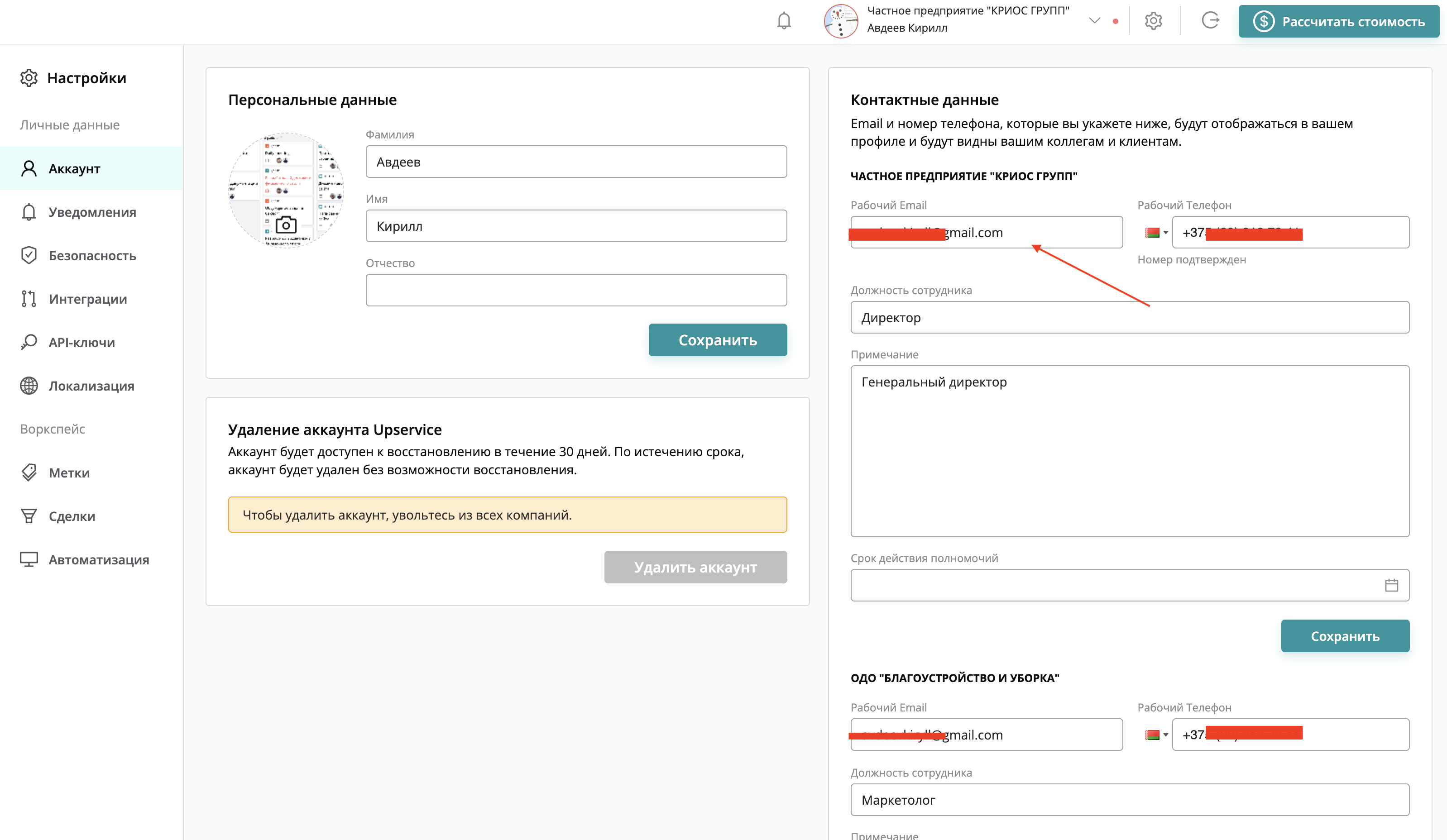This screenshot has height=840, width=1447.
Task: Open country flag dropdown for КРИОС ГРУПП phone
Action: click(1156, 233)
